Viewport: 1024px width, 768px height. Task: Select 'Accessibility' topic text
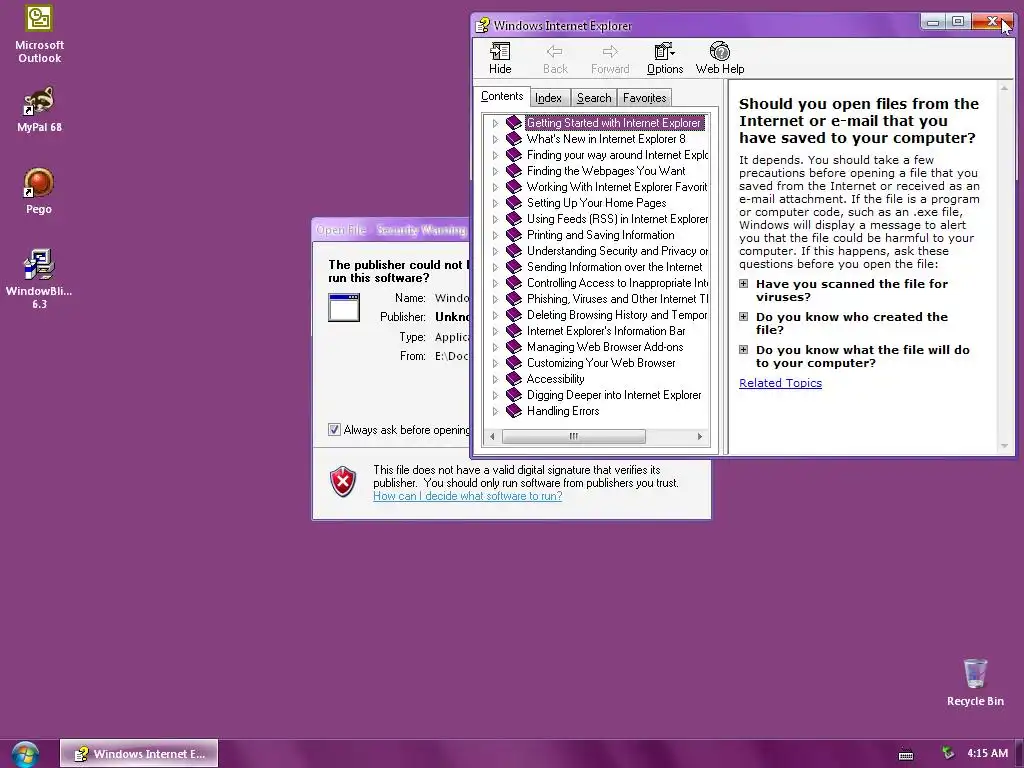pos(556,379)
